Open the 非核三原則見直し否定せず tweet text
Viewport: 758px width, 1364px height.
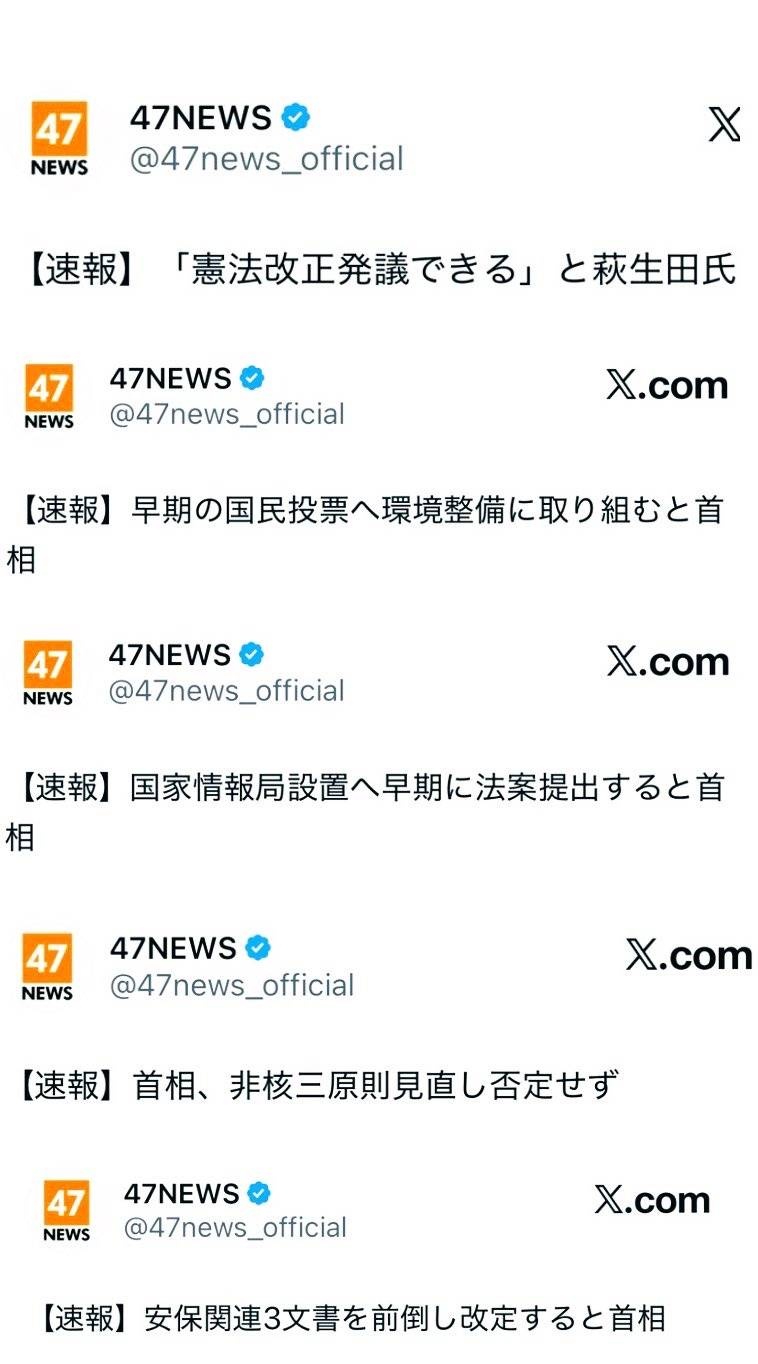pyautogui.click(x=316, y=1085)
